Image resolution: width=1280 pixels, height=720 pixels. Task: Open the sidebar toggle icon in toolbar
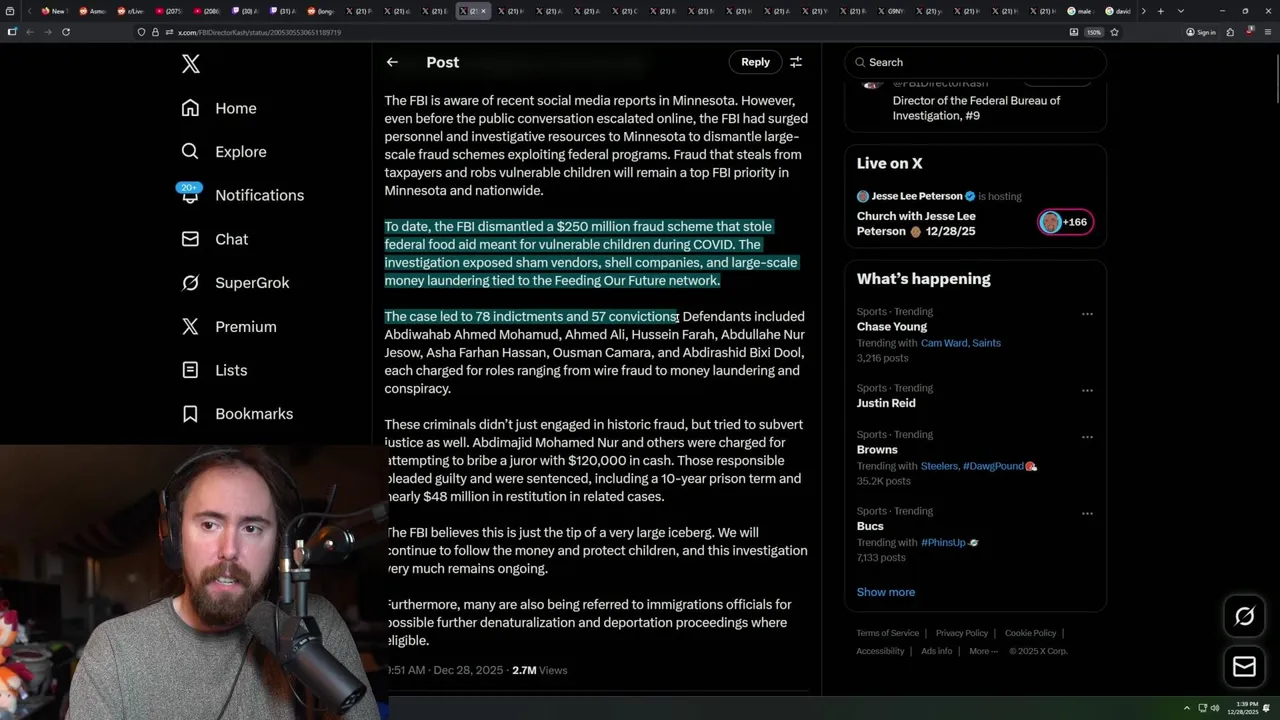coord(12,32)
